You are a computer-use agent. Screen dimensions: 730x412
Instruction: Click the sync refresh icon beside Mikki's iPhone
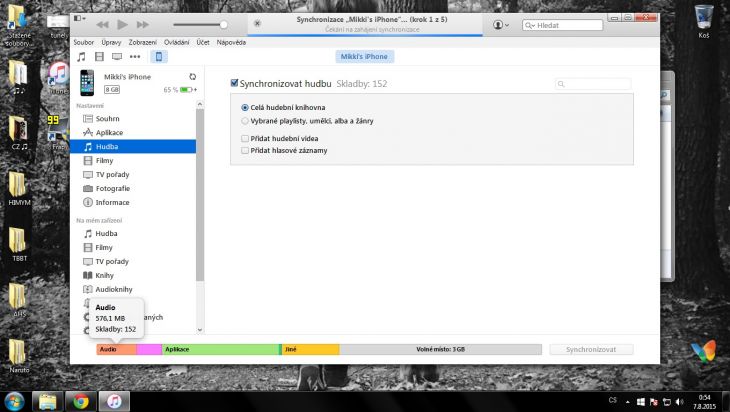tap(192, 77)
